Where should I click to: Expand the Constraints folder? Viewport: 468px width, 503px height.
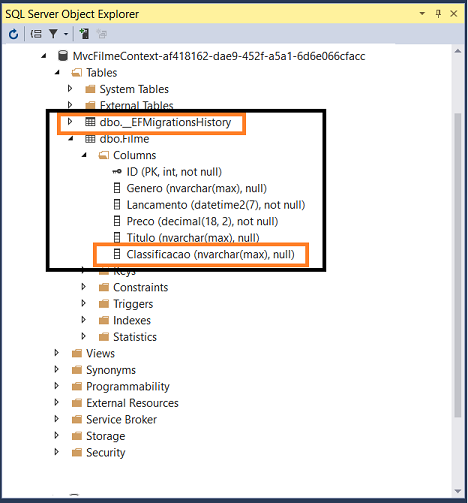[x=83, y=287]
